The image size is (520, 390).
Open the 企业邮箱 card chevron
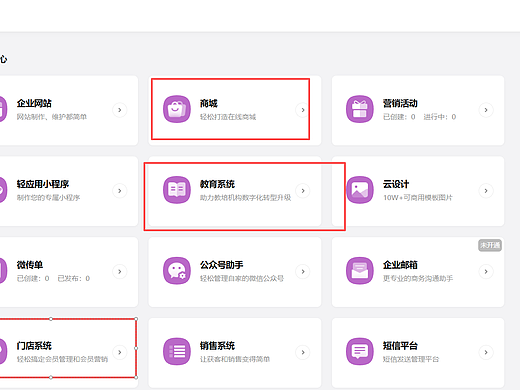coord(486,272)
